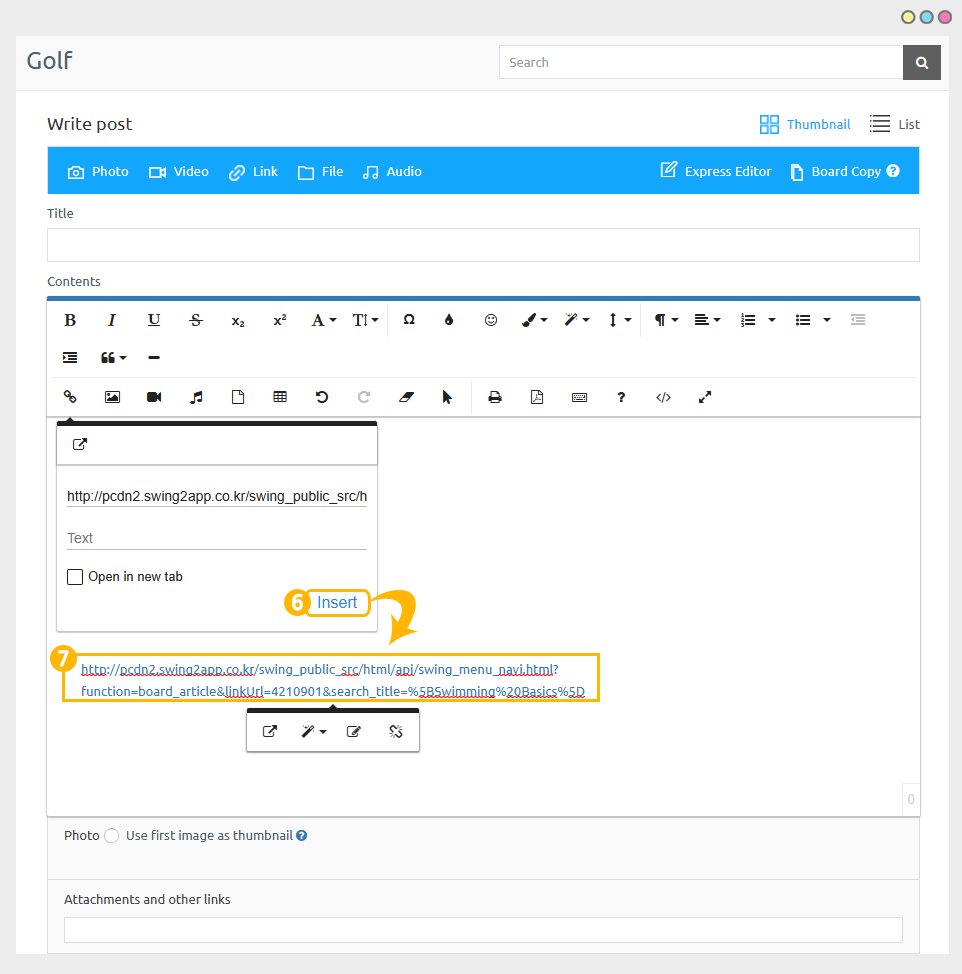Click the Insert link button

click(x=337, y=603)
